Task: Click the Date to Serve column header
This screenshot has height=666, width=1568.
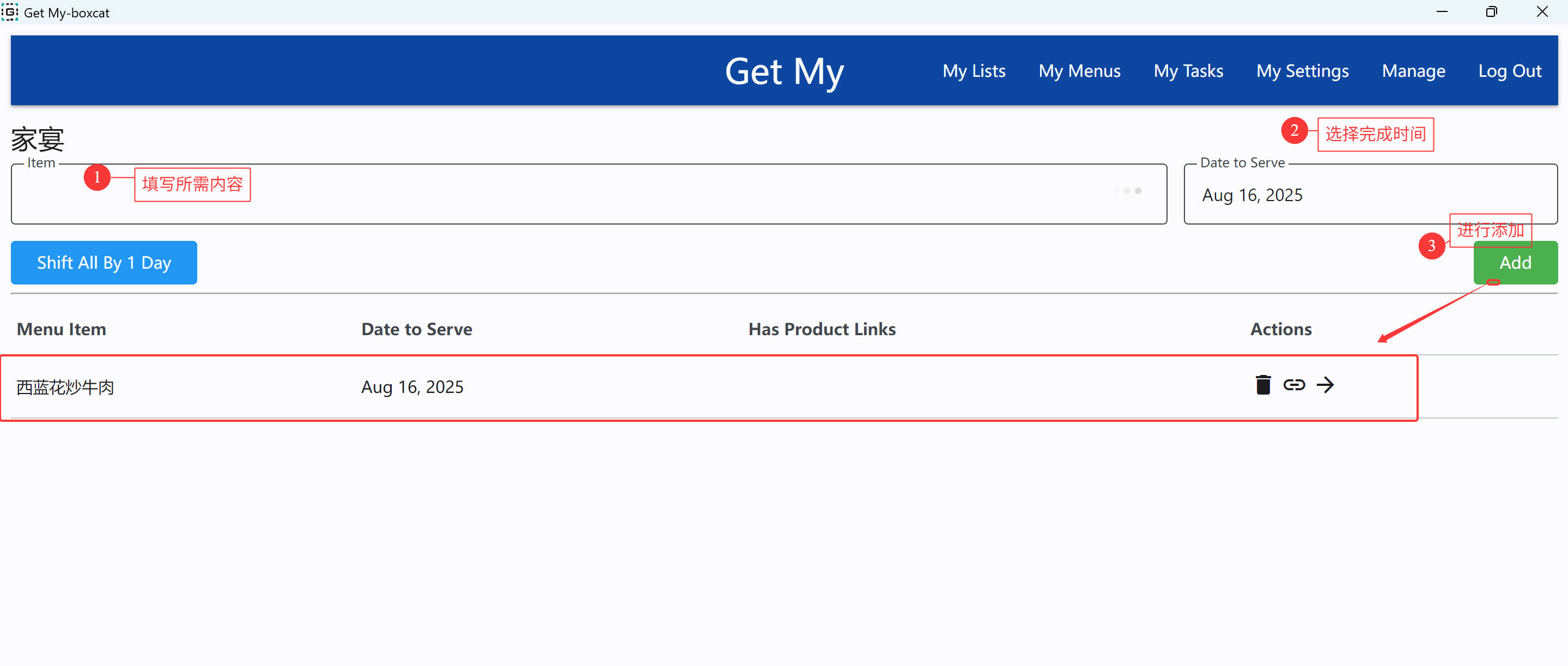Action: pos(416,329)
